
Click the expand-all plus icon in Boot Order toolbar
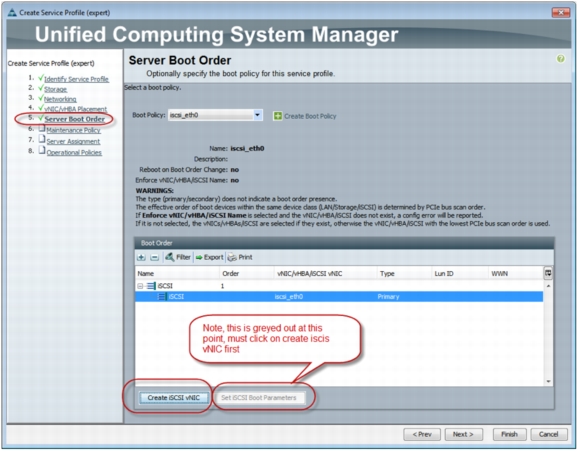(141, 257)
